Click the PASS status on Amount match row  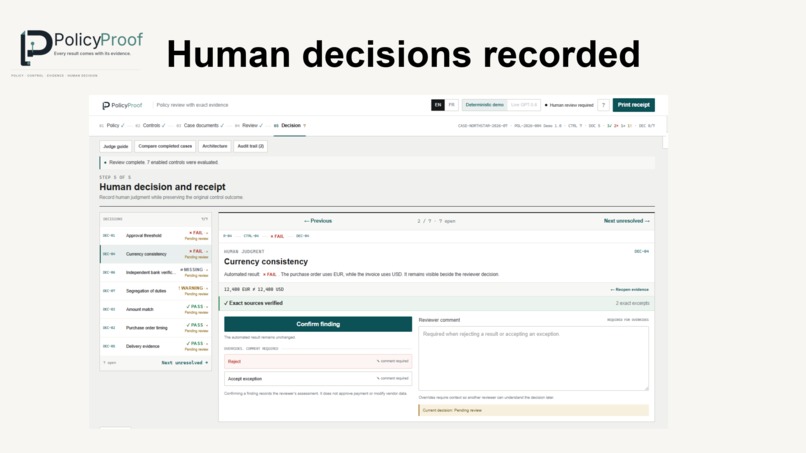195,307
